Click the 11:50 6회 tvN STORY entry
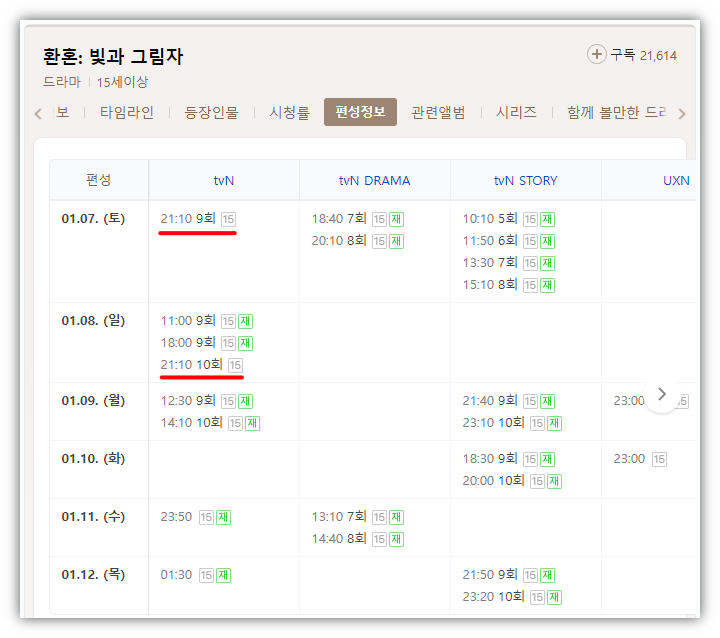 [509, 241]
